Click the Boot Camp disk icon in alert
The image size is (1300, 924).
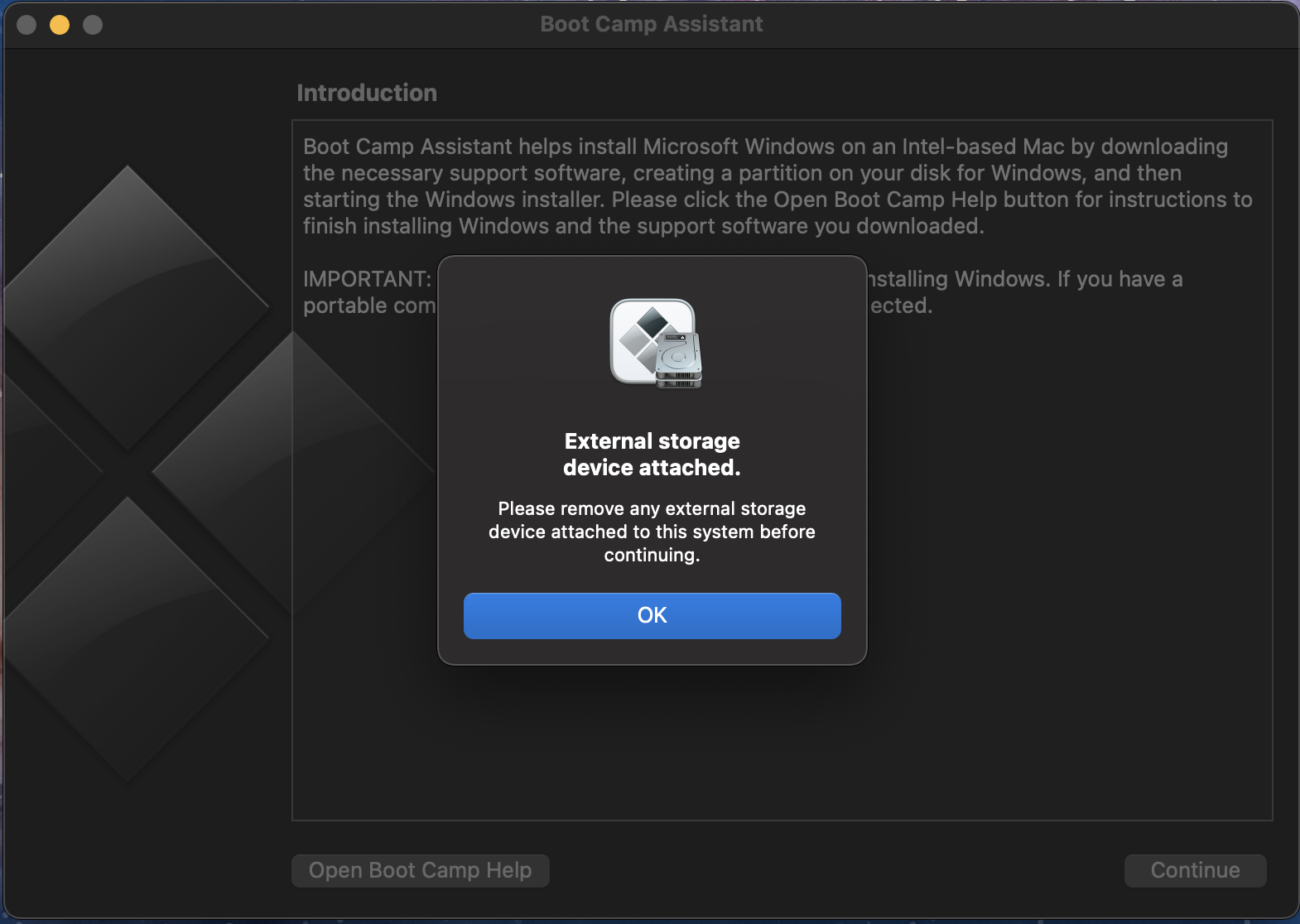tap(656, 343)
